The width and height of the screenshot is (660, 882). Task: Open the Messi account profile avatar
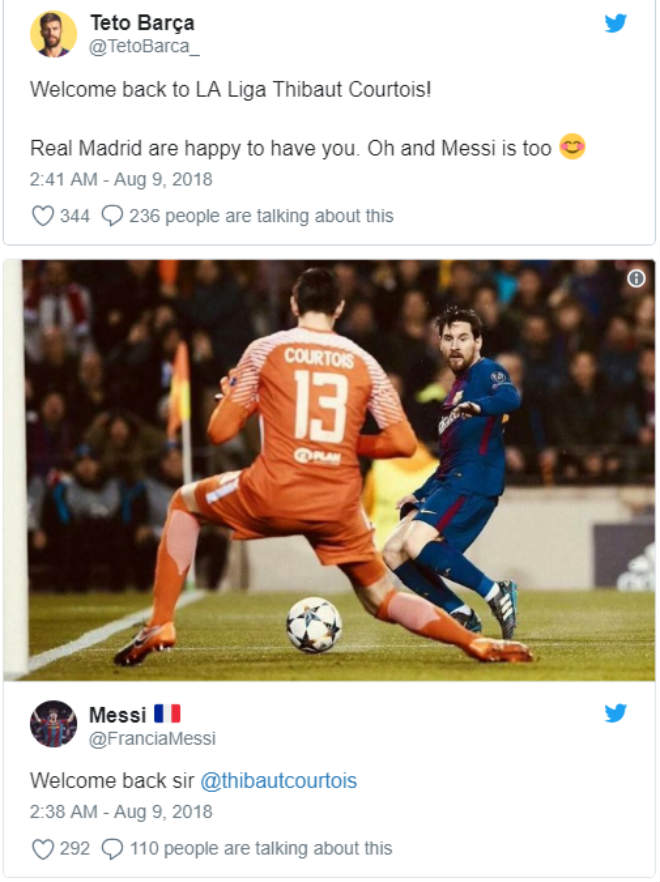coord(53,723)
